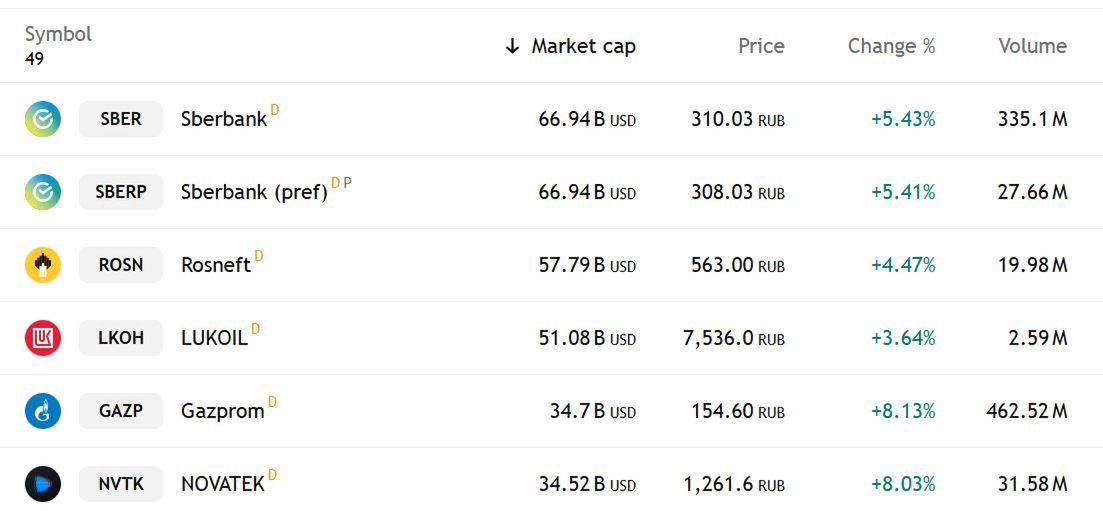Open the SBERP ticker badge

121,192
